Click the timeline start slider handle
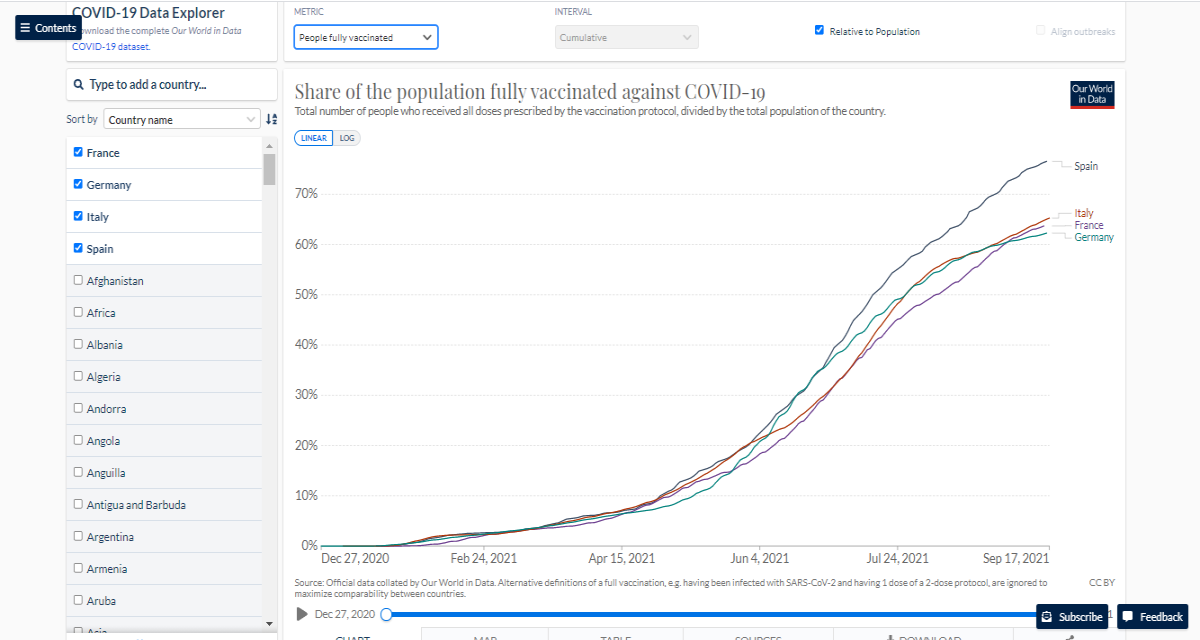This screenshot has height=640, width=1200. click(x=386, y=614)
